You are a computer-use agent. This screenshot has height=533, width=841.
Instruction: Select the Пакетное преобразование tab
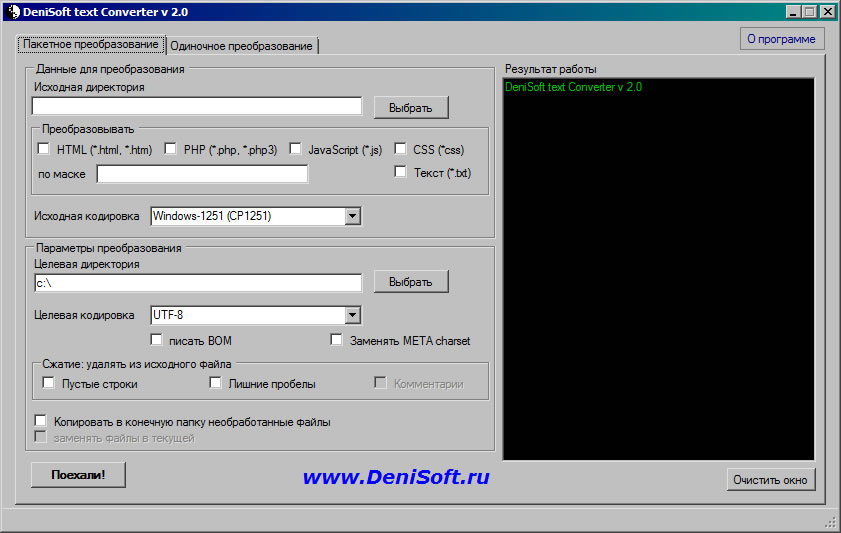(x=91, y=45)
